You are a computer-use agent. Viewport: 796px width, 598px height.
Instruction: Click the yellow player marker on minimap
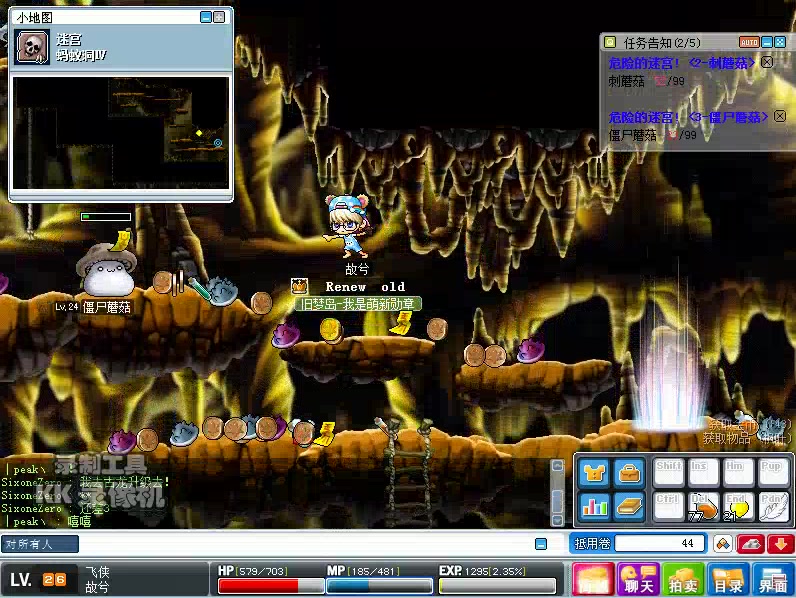199,133
